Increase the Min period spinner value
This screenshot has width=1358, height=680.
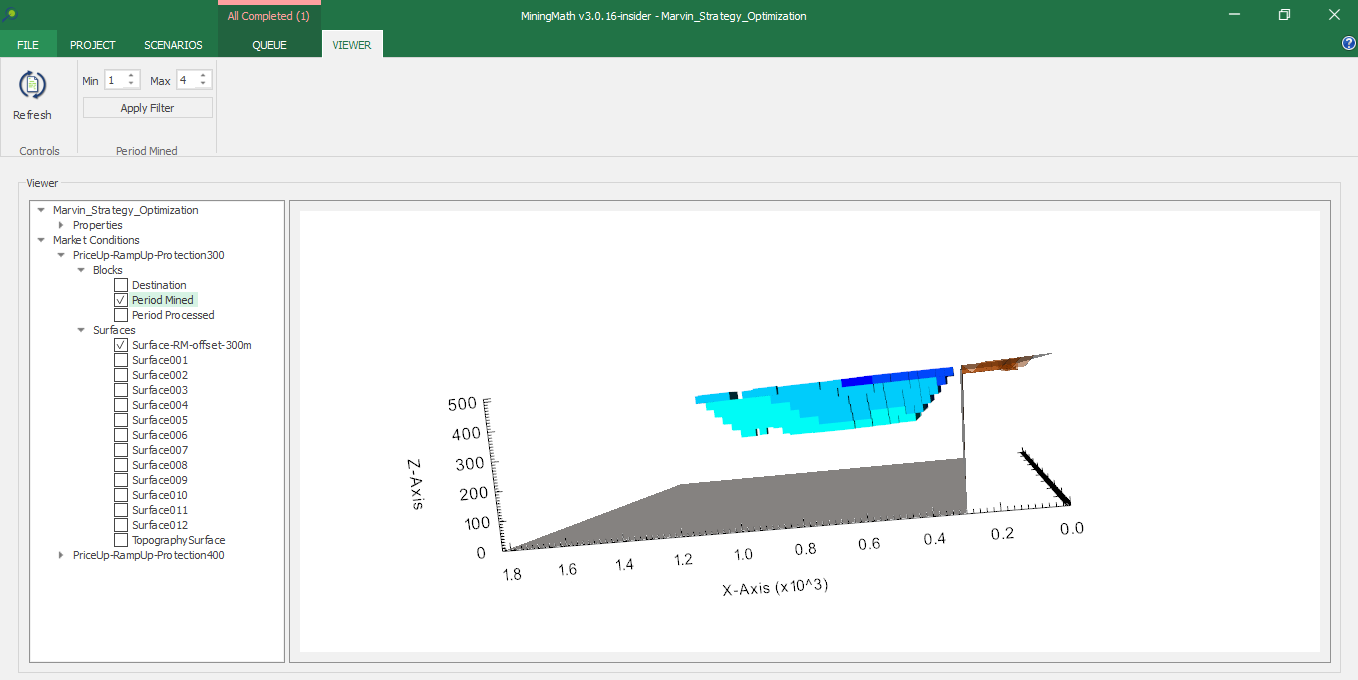(x=131, y=76)
